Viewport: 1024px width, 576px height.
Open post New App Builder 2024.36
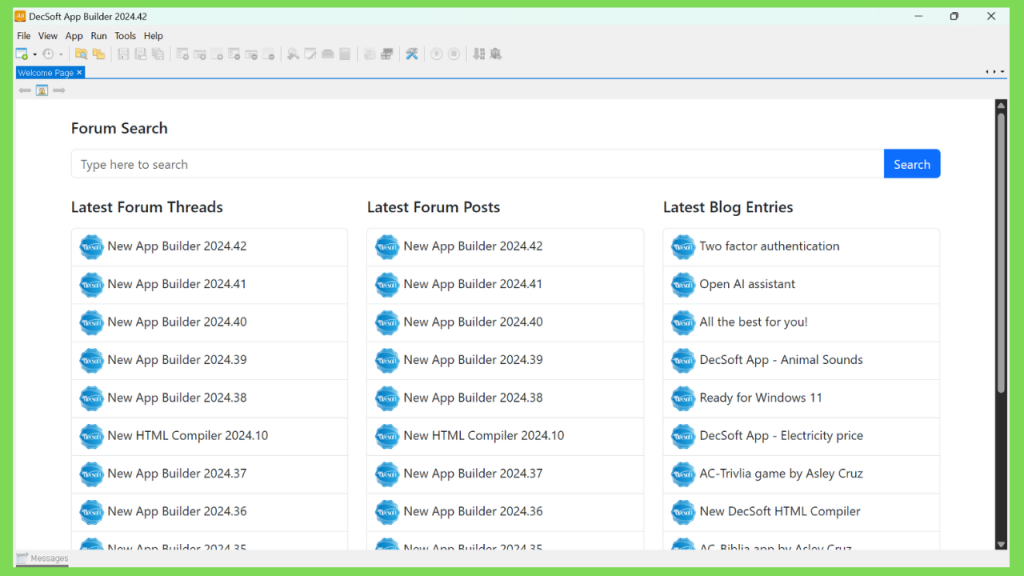click(473, 511)
